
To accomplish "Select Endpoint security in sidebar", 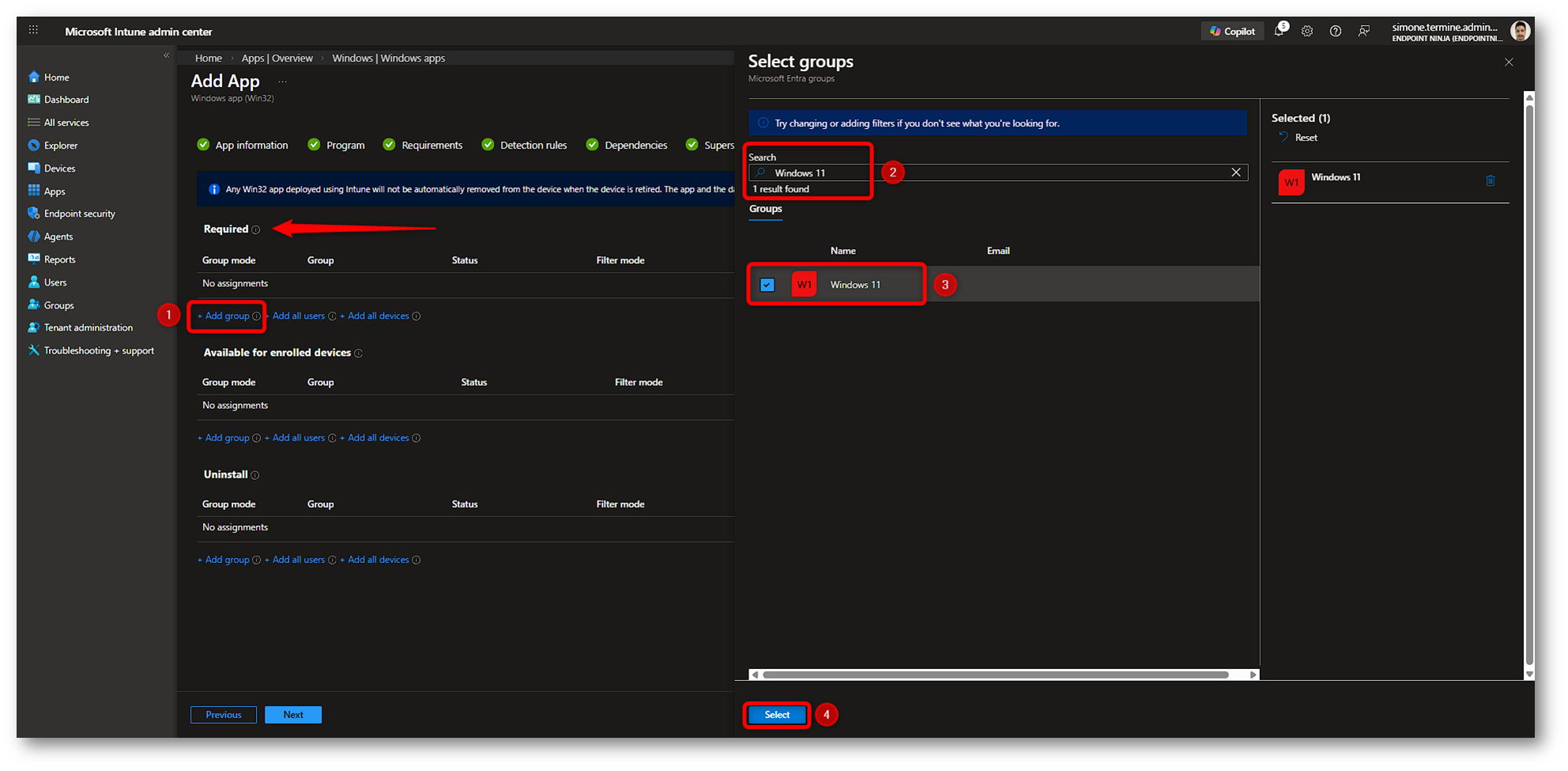I will pos(79,214).
